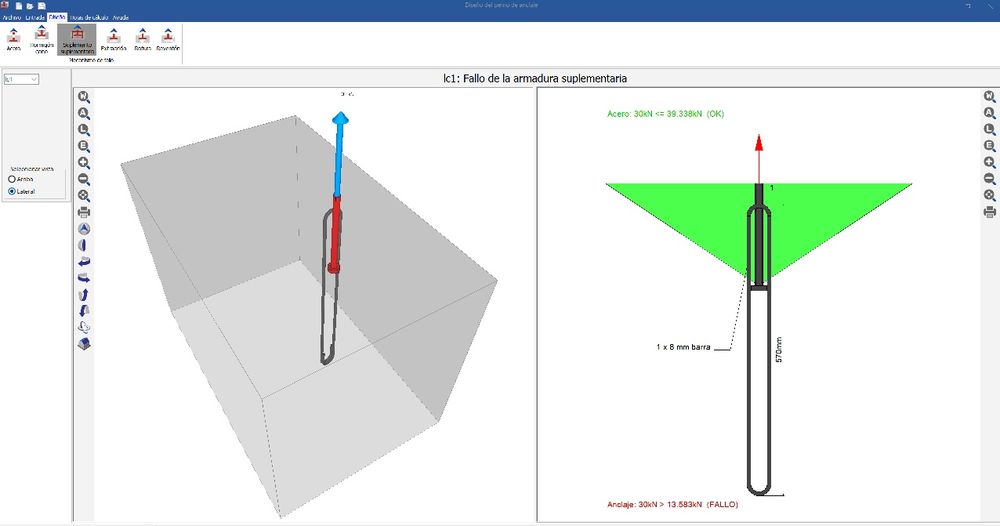Select the Lateral view radio button
Viewport: 1000px width, 526px height.
[x=11, y=191]
